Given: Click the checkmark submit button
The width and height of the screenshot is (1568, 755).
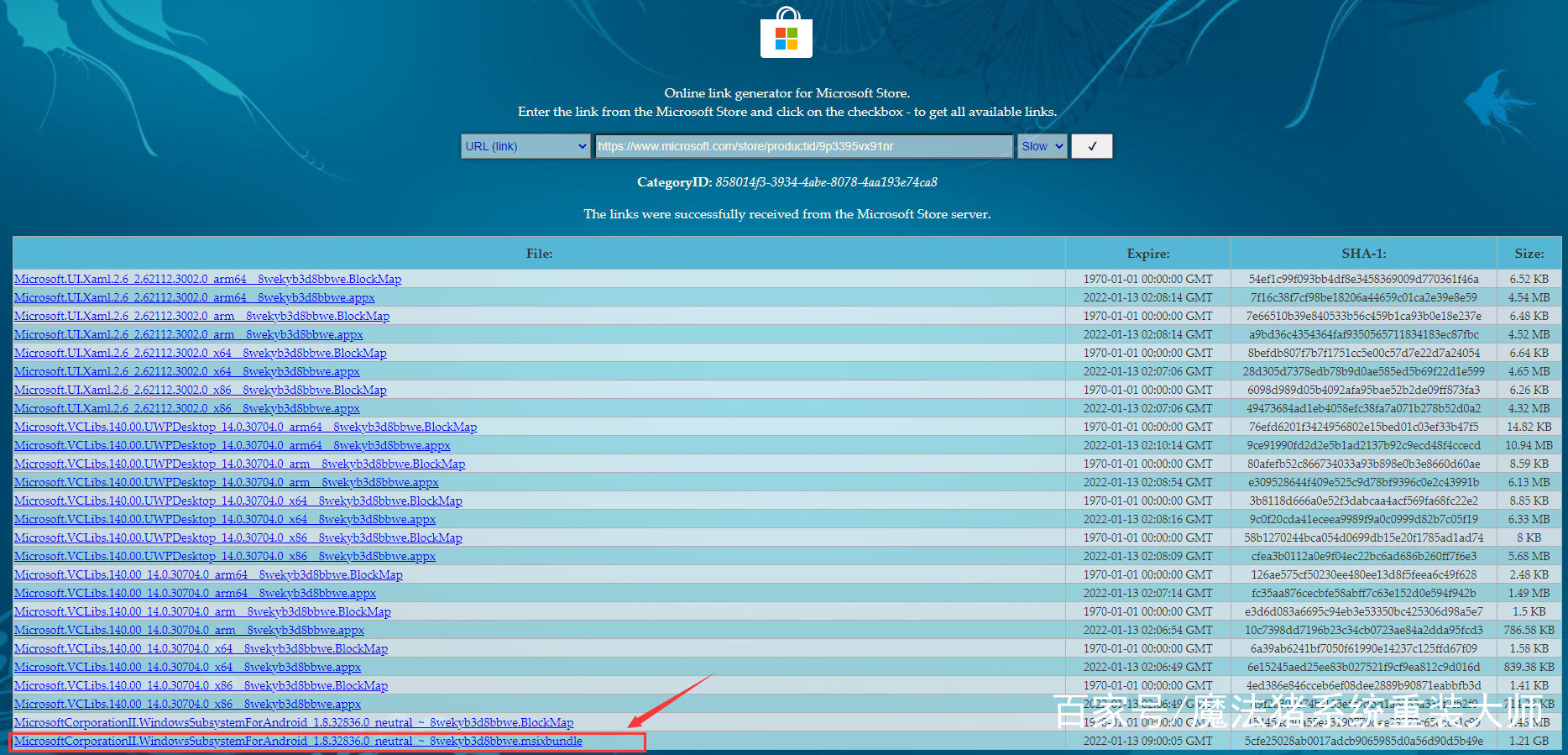Looking at the screenshot, I should [1092, 146].
